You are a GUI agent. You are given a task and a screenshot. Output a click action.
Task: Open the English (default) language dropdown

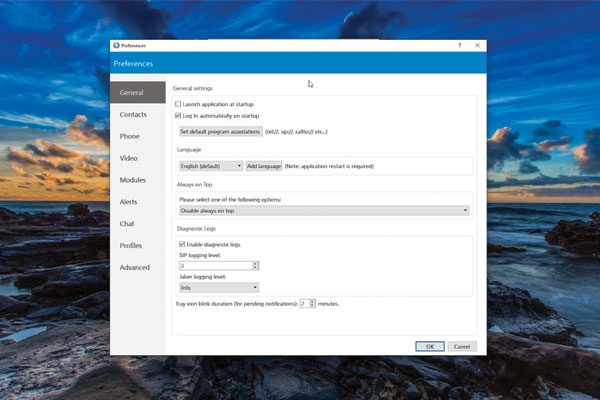(211, 166)
